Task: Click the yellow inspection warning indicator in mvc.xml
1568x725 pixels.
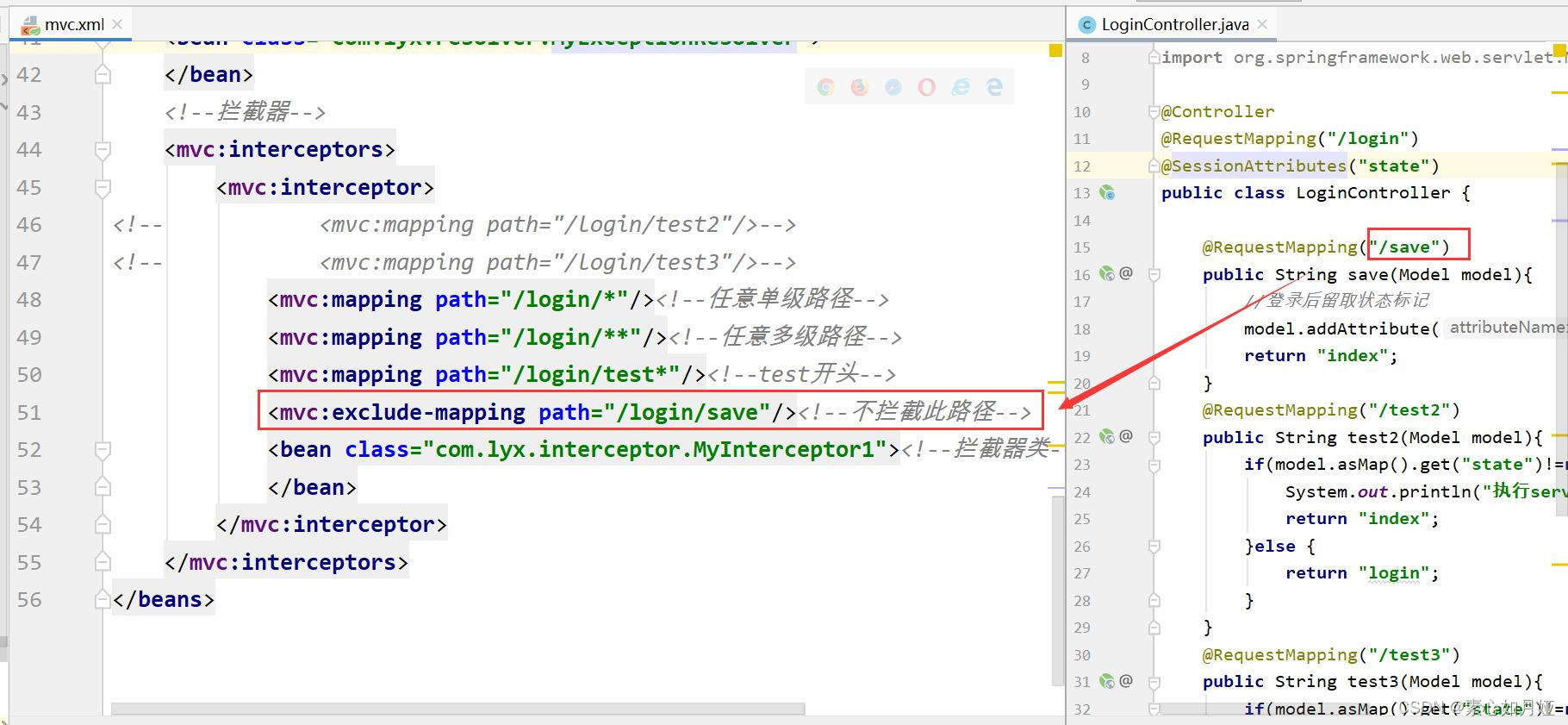Action: click(1055, 50)
